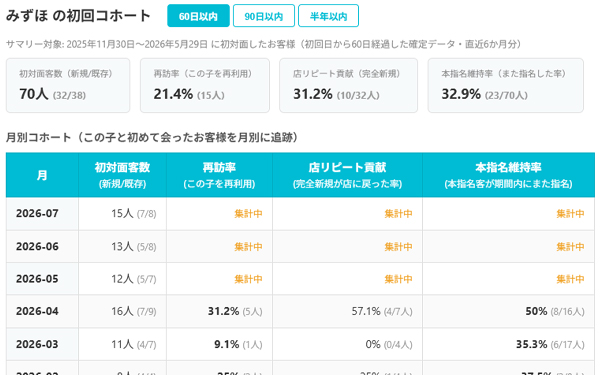Viewport: 600px width, 375px height.
Task: Switch to the 90日以内 tab
Action: [x=264, y=16]
